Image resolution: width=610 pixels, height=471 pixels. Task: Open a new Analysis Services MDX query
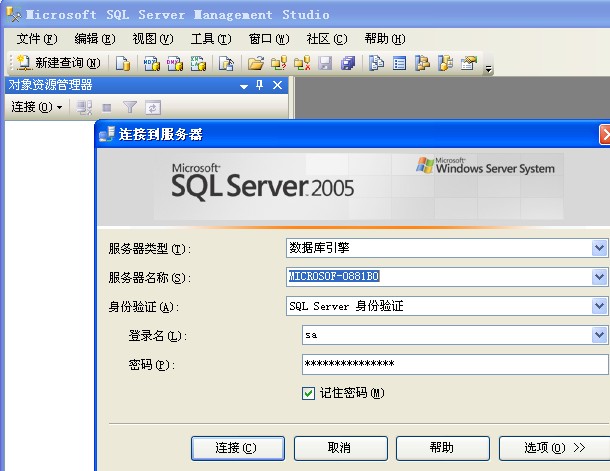click(152, 63)
